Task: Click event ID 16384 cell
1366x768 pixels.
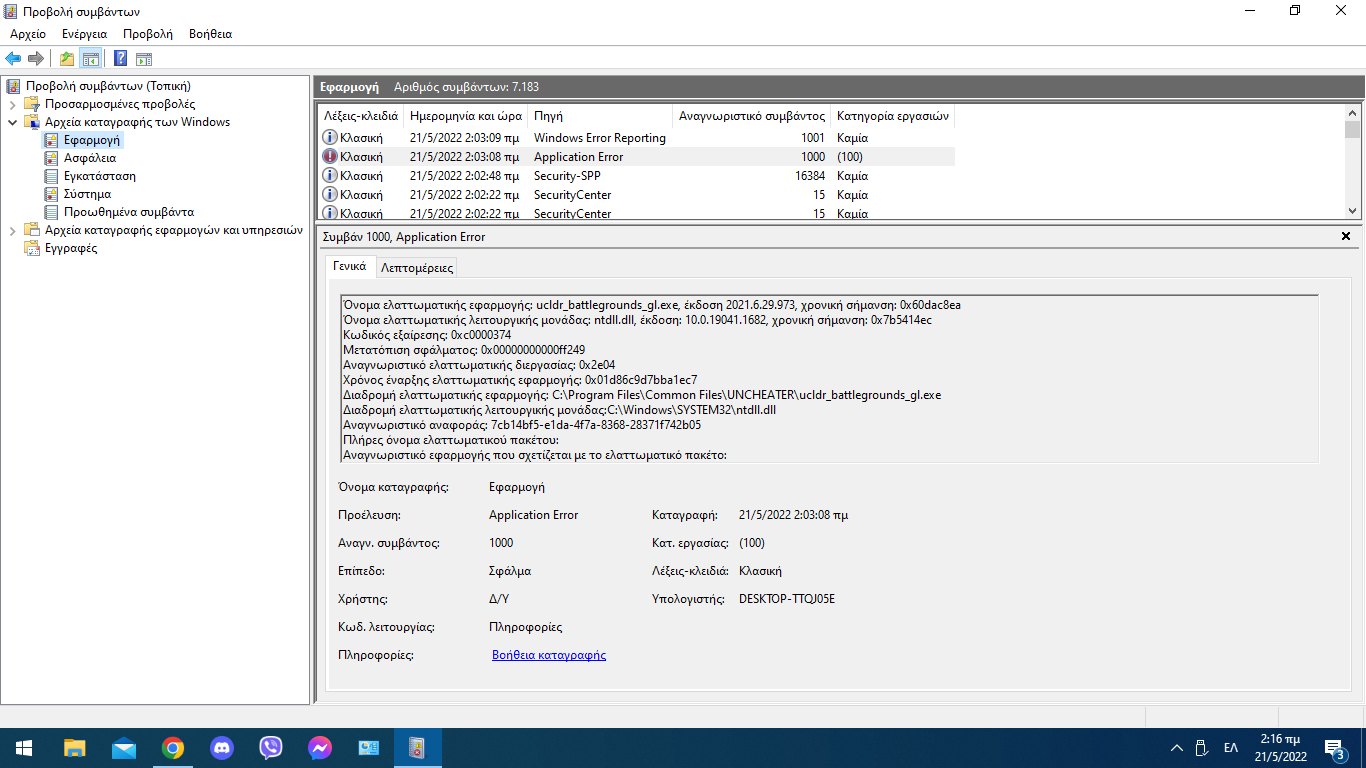Action: 810,176
